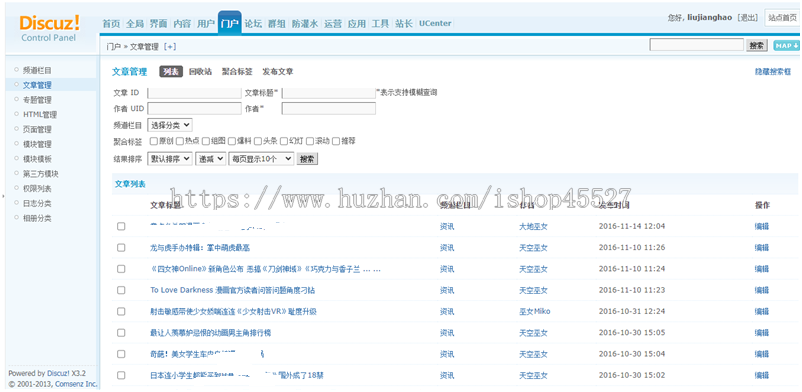Enable the 组图 tag checkbox
Viewport: 802px width, 392px height.
click(206, 141)
